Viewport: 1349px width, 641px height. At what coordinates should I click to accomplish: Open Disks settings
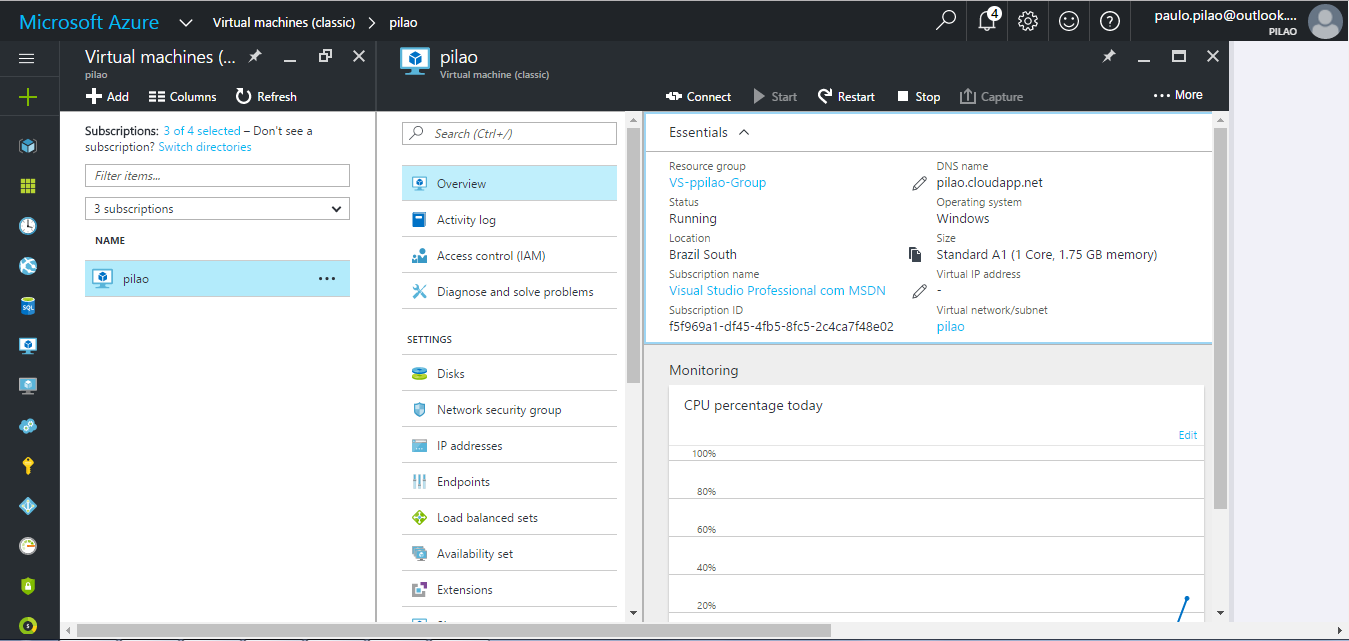509,374
